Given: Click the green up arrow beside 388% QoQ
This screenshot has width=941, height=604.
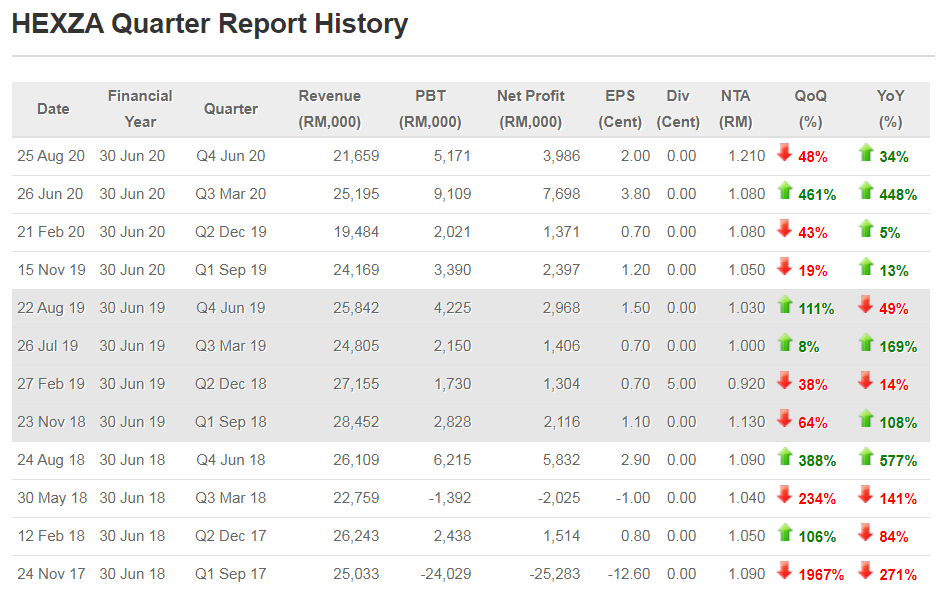Looking at the screenshot, I should pyautogui.click(x=784, y=457).
